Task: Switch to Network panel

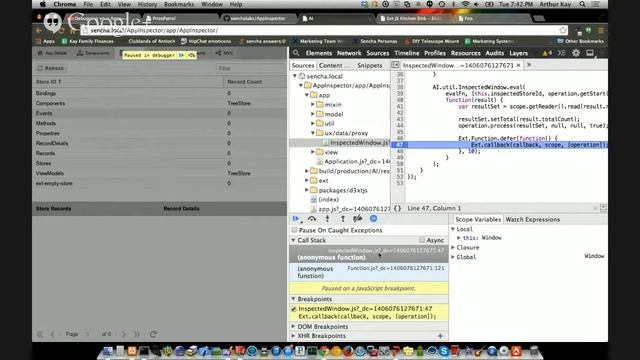Action: pyautogui.click(x=349, y=53)
